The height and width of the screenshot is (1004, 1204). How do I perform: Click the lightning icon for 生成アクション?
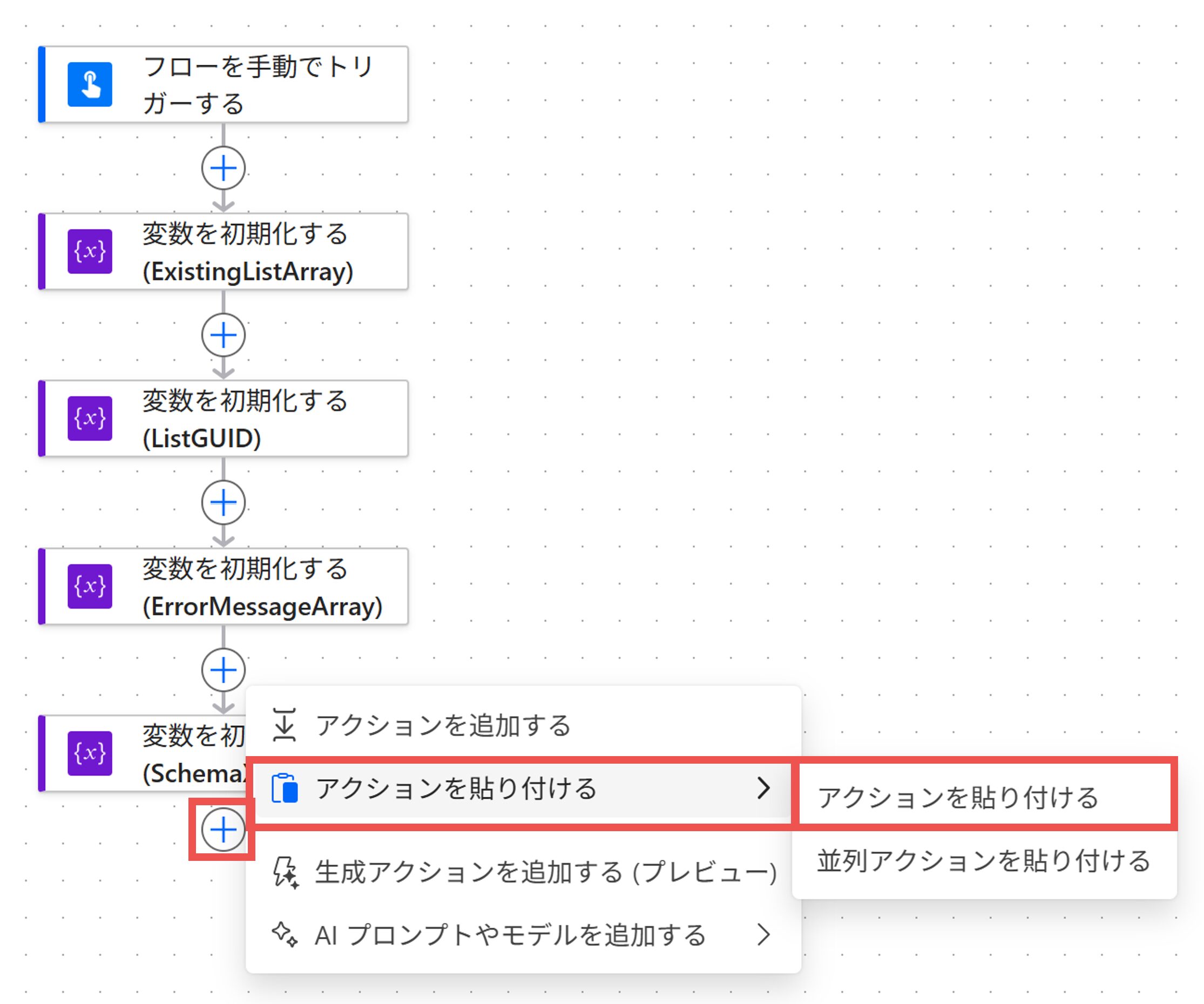pos(285,872)
